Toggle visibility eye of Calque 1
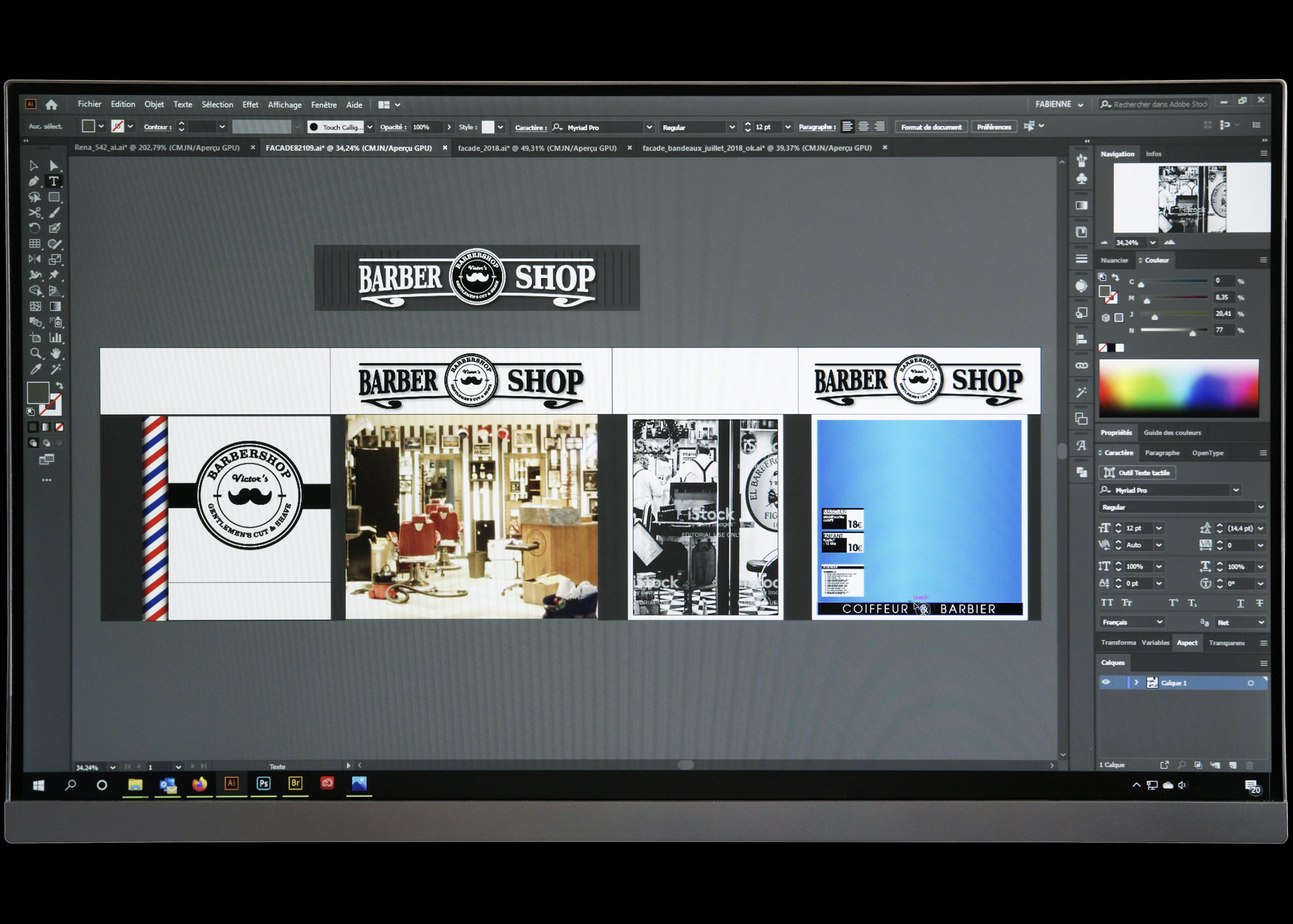Image resolution: width=1293 pixels, height=924 pixels. [x=1106, y=682]
